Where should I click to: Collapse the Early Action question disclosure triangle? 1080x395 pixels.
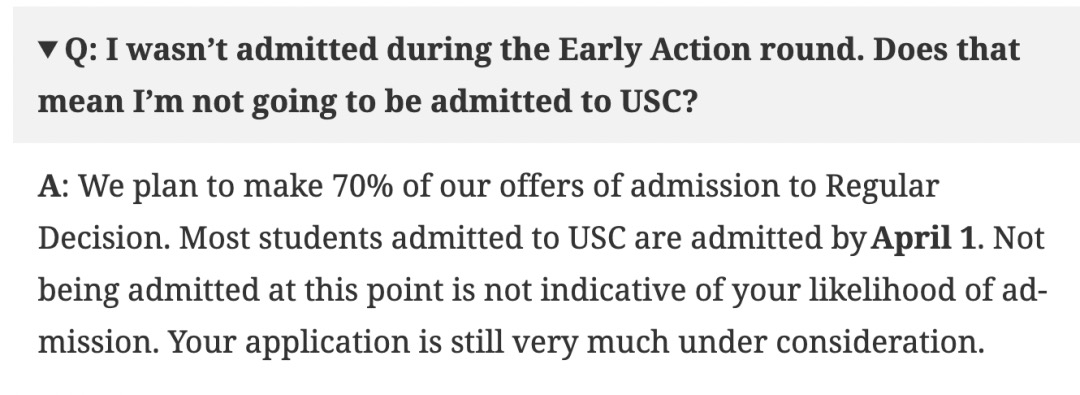(x=48, y=50)
